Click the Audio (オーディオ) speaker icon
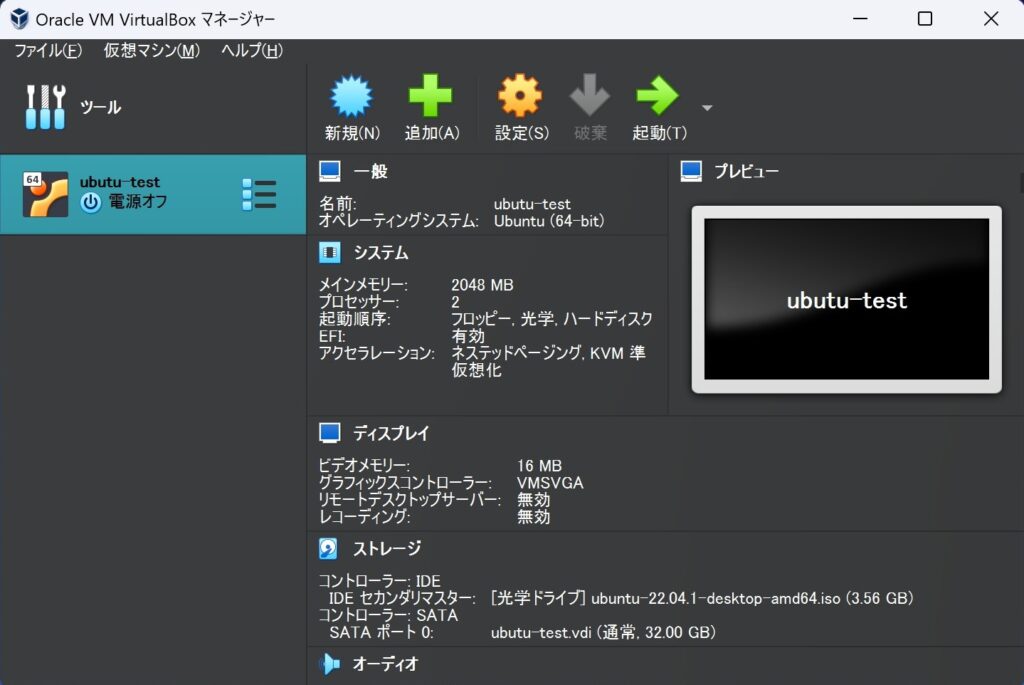Screen dimensions: 1024x685 [x=329, y=663]
